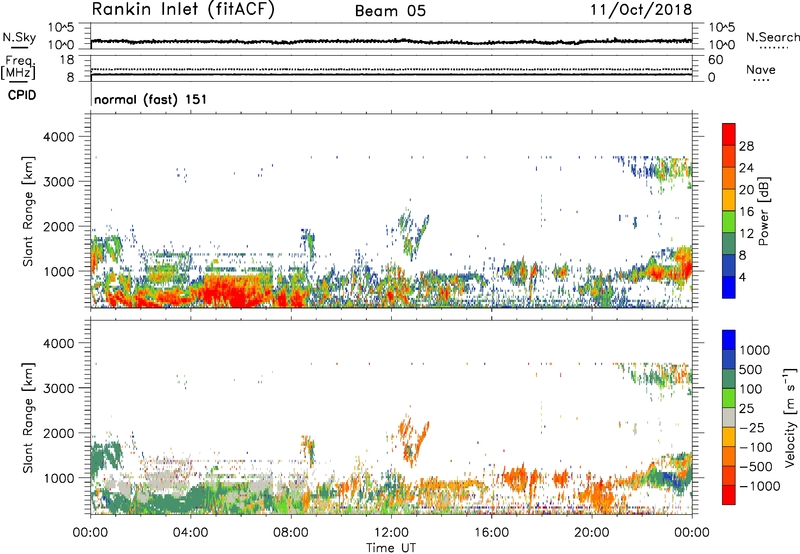Click the 4000 tick on the power panel
Screen dimensions: 800x554
coord(59,137)
